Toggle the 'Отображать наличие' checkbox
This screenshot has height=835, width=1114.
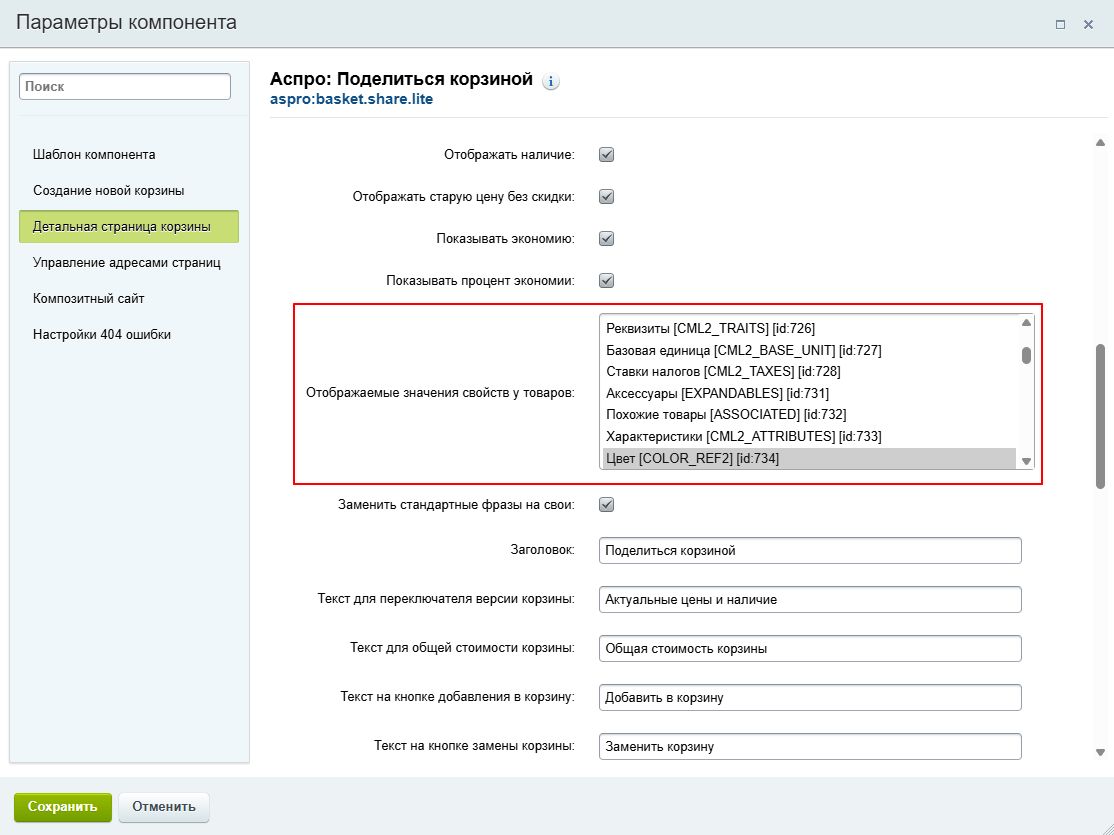606,155
